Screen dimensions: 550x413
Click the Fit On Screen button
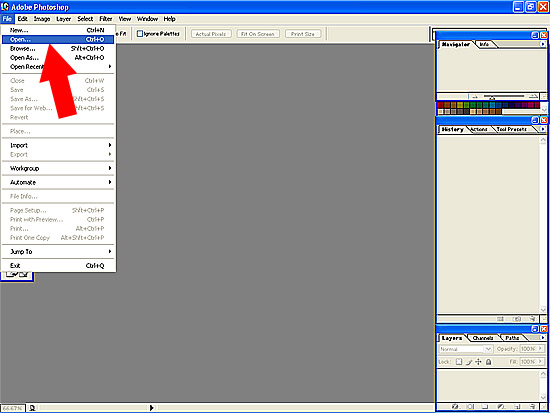coord(258,34)
